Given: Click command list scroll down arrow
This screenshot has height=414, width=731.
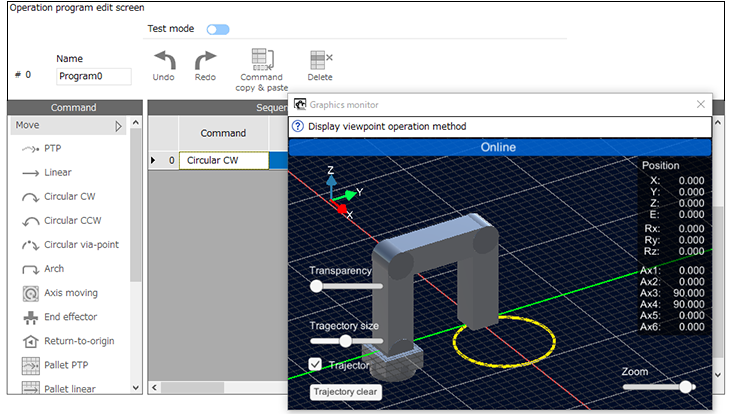Looking at the screenshot, I should [136, 387].
